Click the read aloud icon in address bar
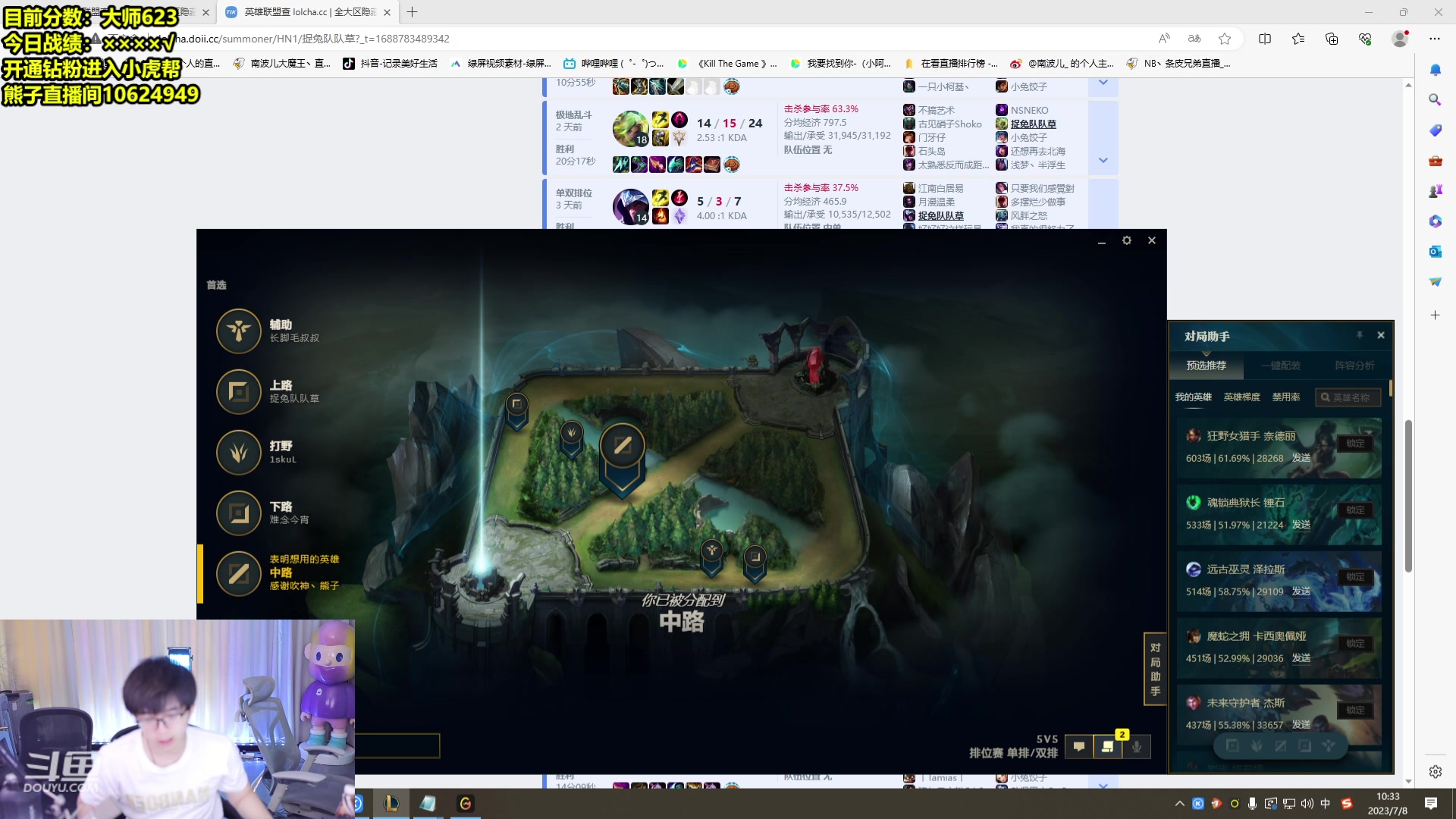The image size is (1456, 819). click(1164, 39)
